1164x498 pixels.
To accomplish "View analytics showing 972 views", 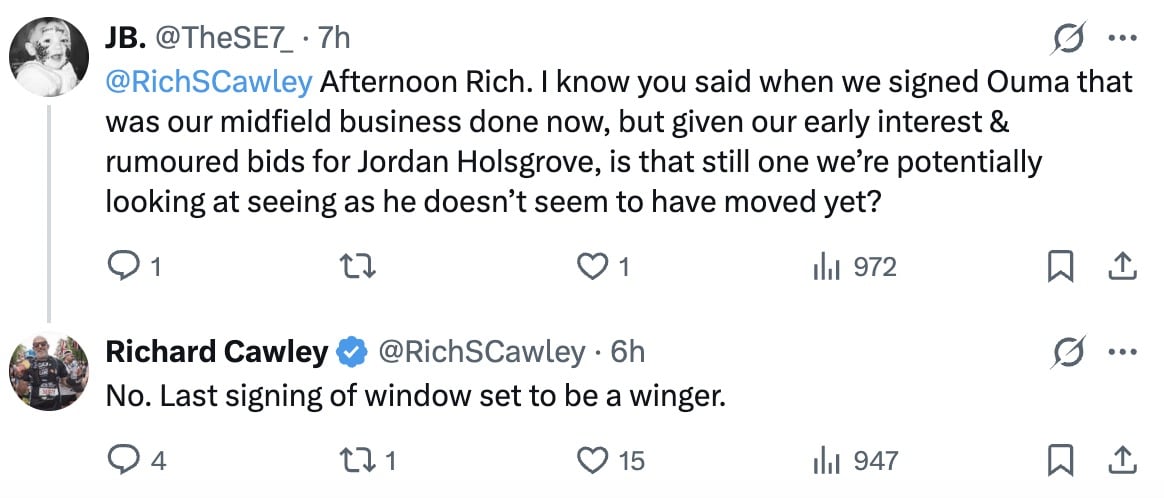I will click(855, 266).
